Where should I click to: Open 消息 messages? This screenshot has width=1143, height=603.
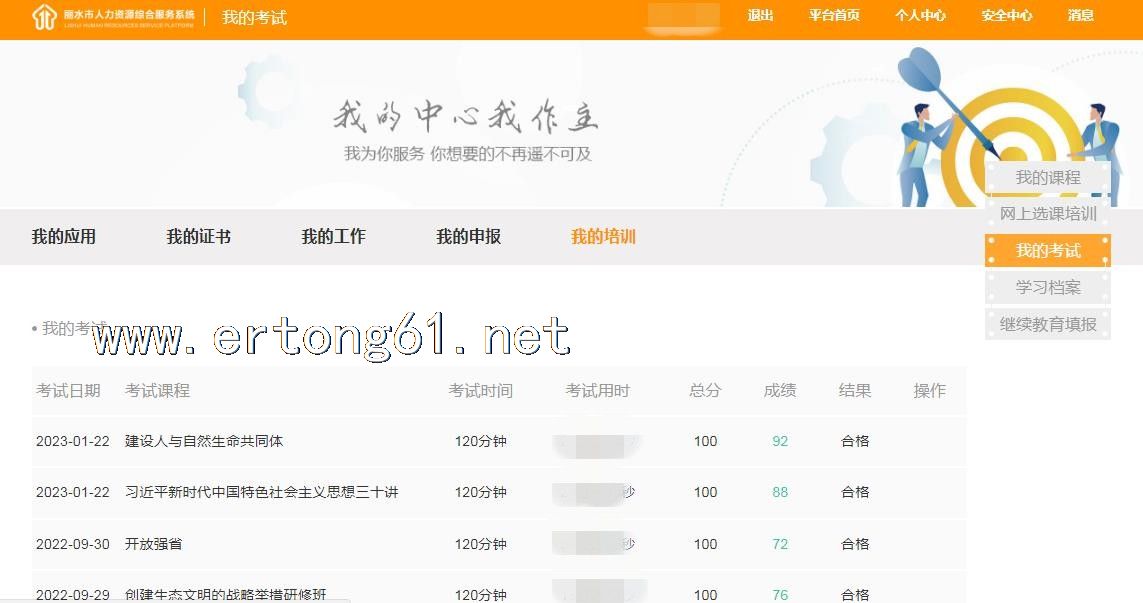pos(1080,16)
